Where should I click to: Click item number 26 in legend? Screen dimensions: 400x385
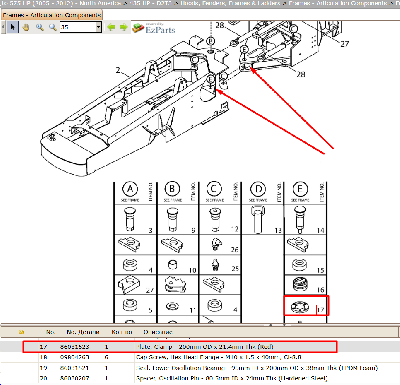pyautogui.click(x=235, y=249)
